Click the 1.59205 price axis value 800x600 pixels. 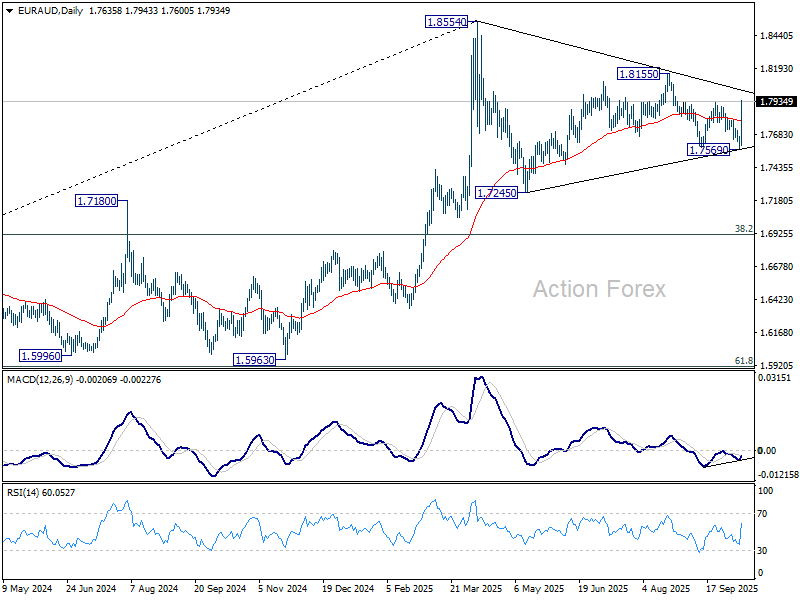(777, 365)
